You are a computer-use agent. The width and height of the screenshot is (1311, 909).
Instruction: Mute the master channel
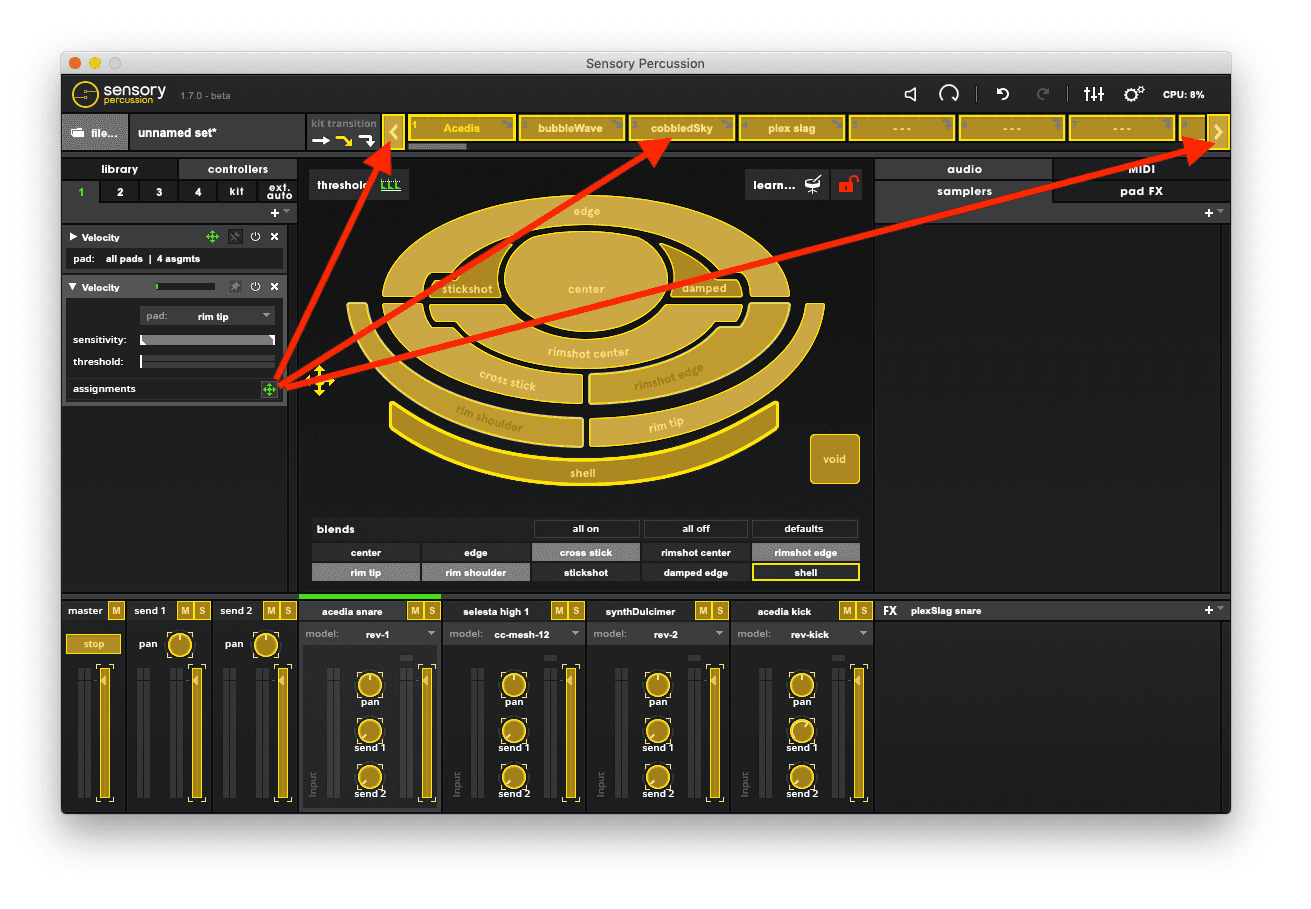point(116,611)
